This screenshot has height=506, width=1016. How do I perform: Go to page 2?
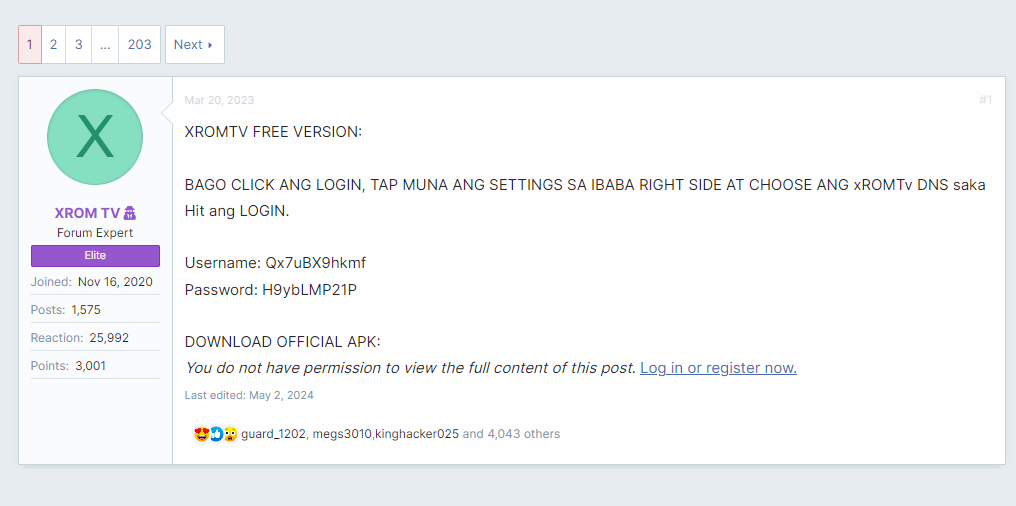(54, 45)
